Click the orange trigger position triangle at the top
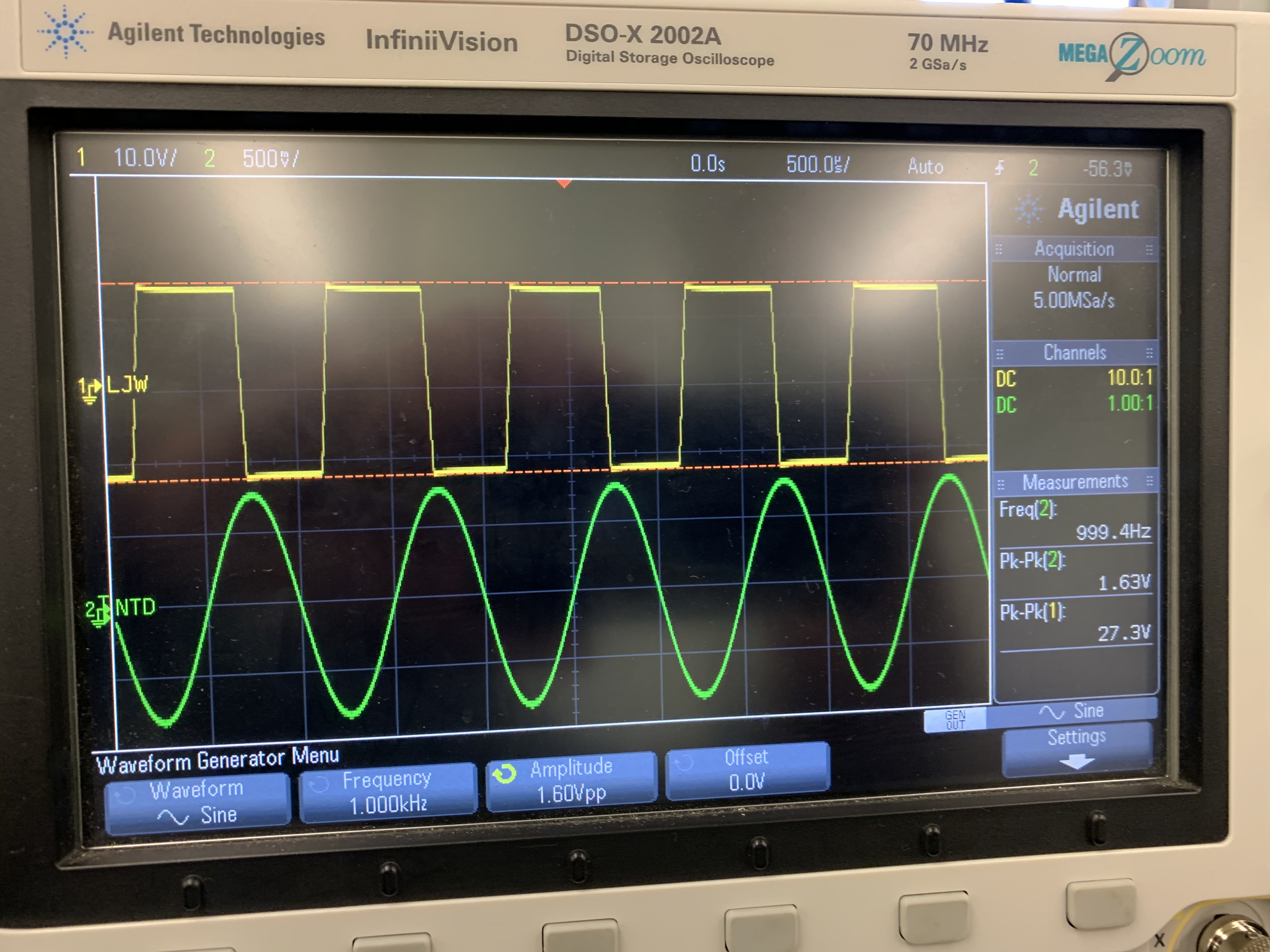1270x952 pixels. [564, 183]
